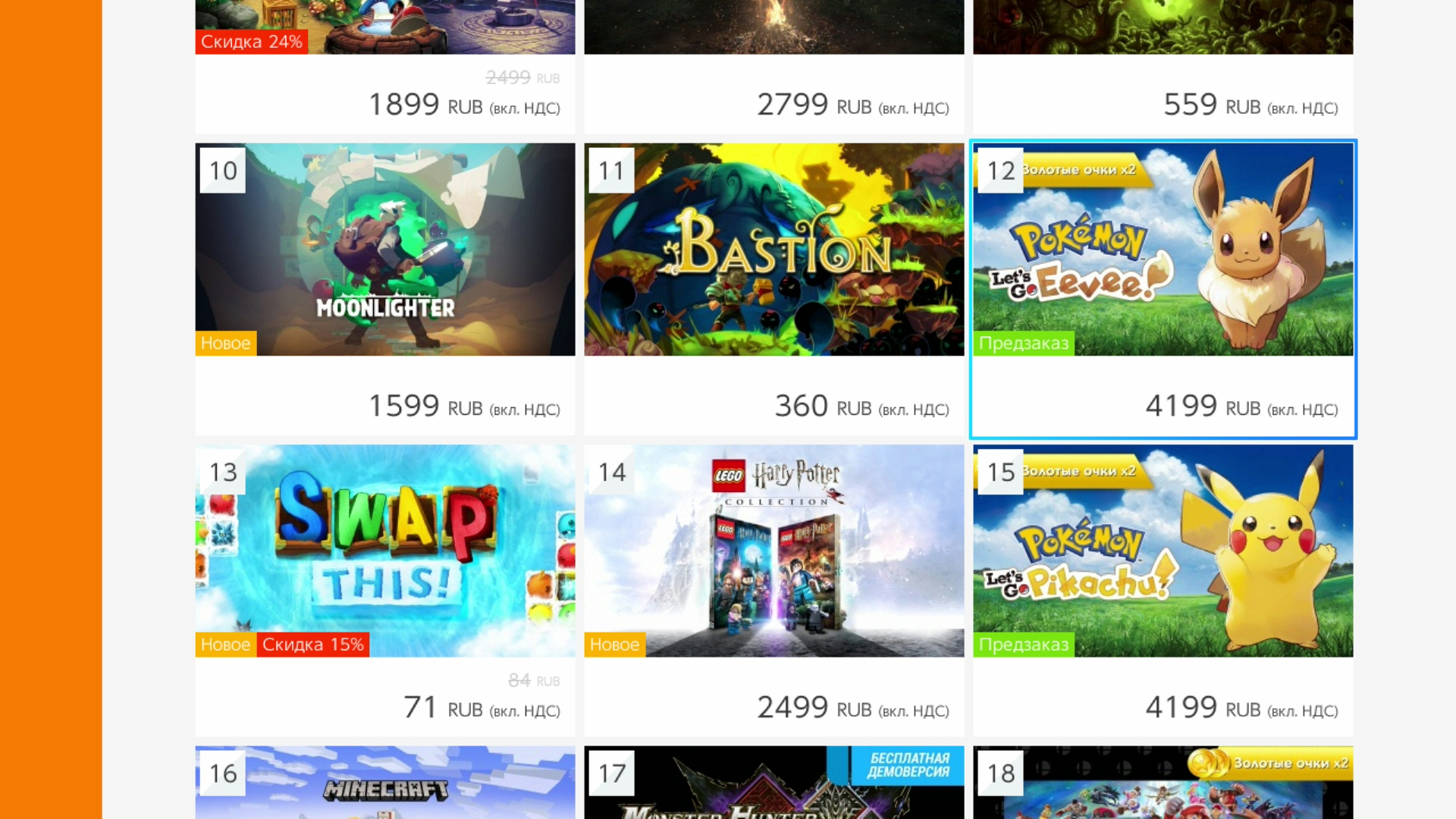The width and height of the screenshot is (1456, 819).
Task: Click the 2499 RUB LEGO price
Action: 853,708
